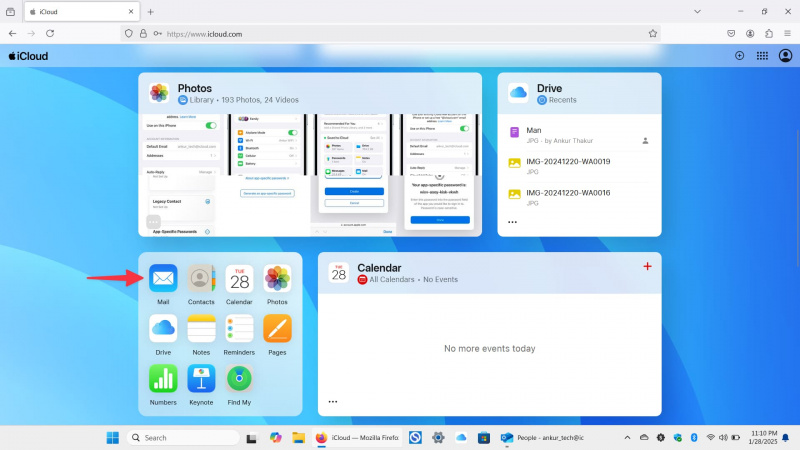This screenshot has height=450, width=800.
Task: Open the Firefox hamburger menu
Action: [x=787, y=34]
